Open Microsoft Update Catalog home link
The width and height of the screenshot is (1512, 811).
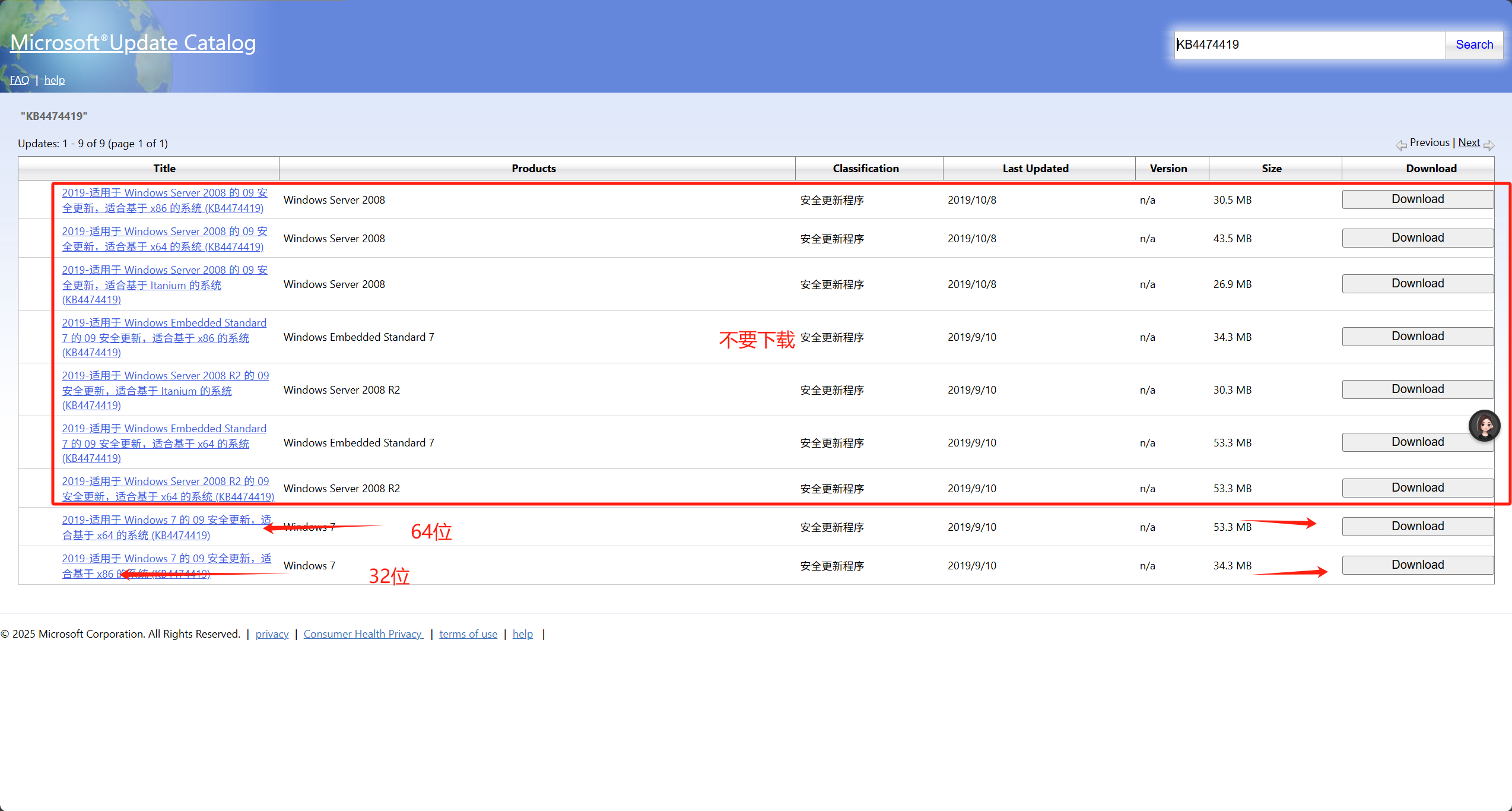pyautogui.click(x=133, y=43)
